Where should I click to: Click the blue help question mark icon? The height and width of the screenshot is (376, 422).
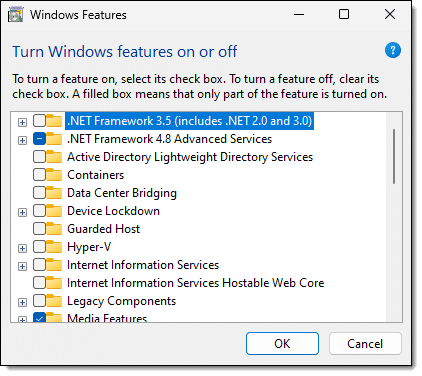coord(393,50)
